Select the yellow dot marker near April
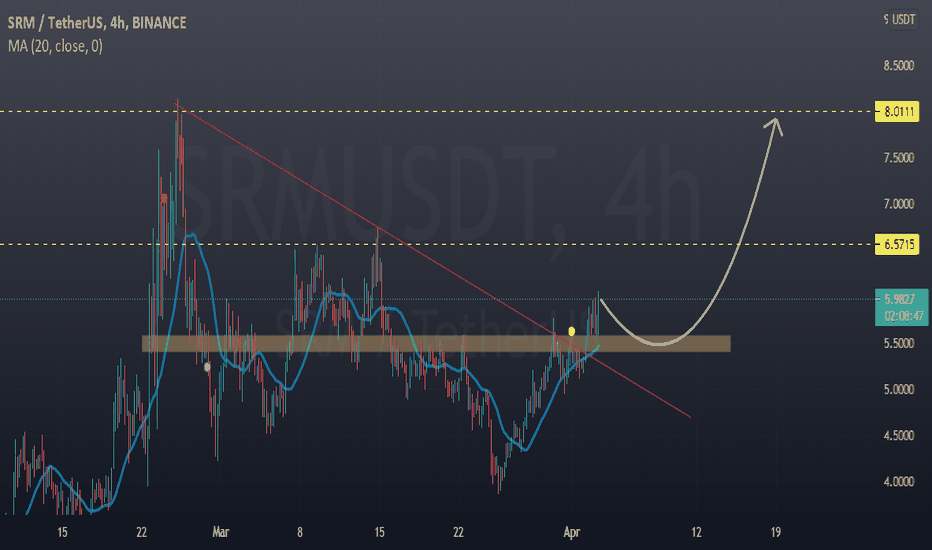Image resolution: width=932 pixels, height=550 pixels. 572,331
